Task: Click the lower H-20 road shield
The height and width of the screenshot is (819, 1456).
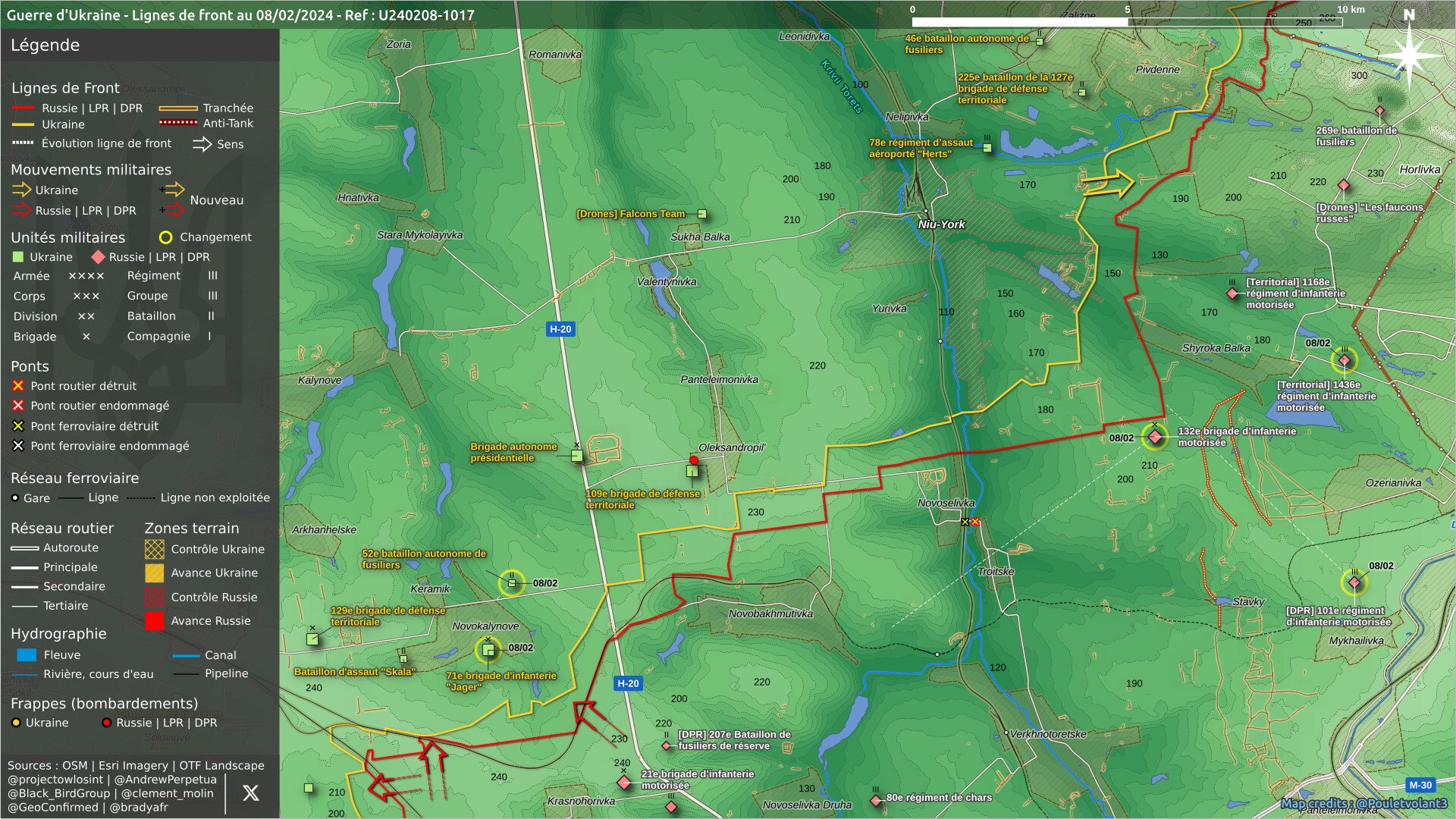Action: click(x=628, y=683)
